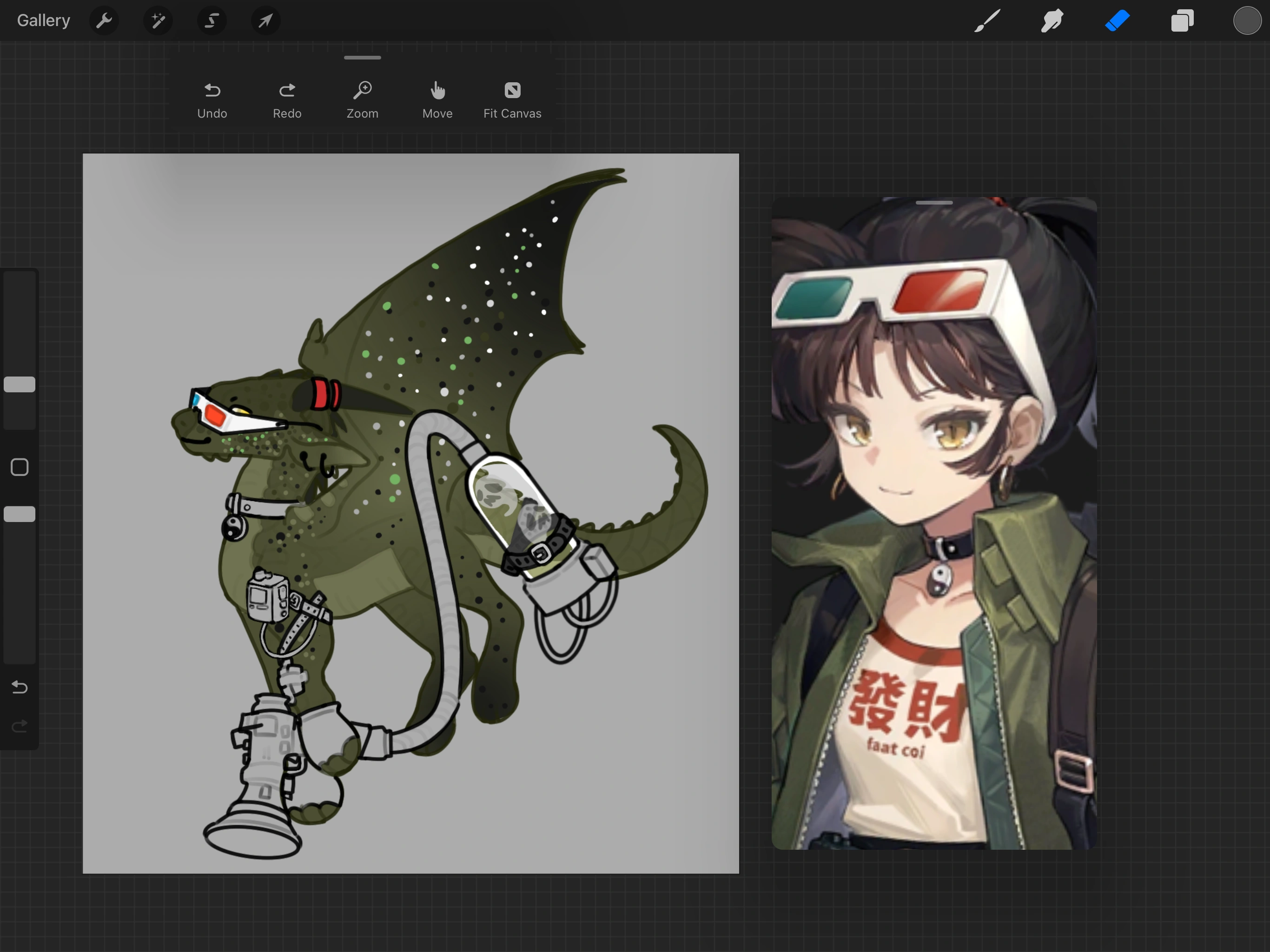This screenshot has height=952, width=1270.
Task: Select the Paint brush tool
Action: click(986, 20)
